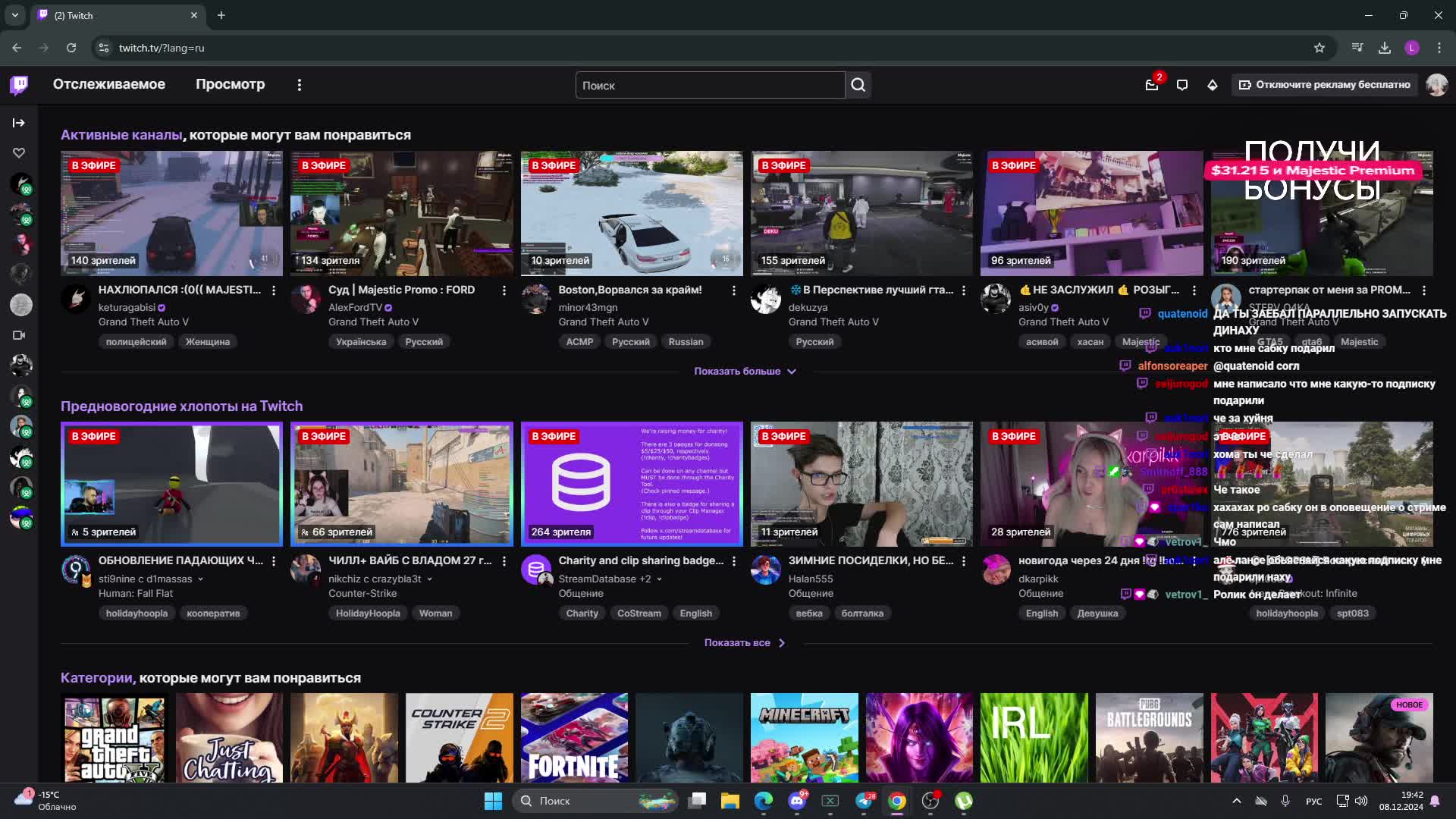The width and height of the screenshot is (1456, 819).
Task: Open options menu for keturagabisi stream
Action: pos(274,290)
